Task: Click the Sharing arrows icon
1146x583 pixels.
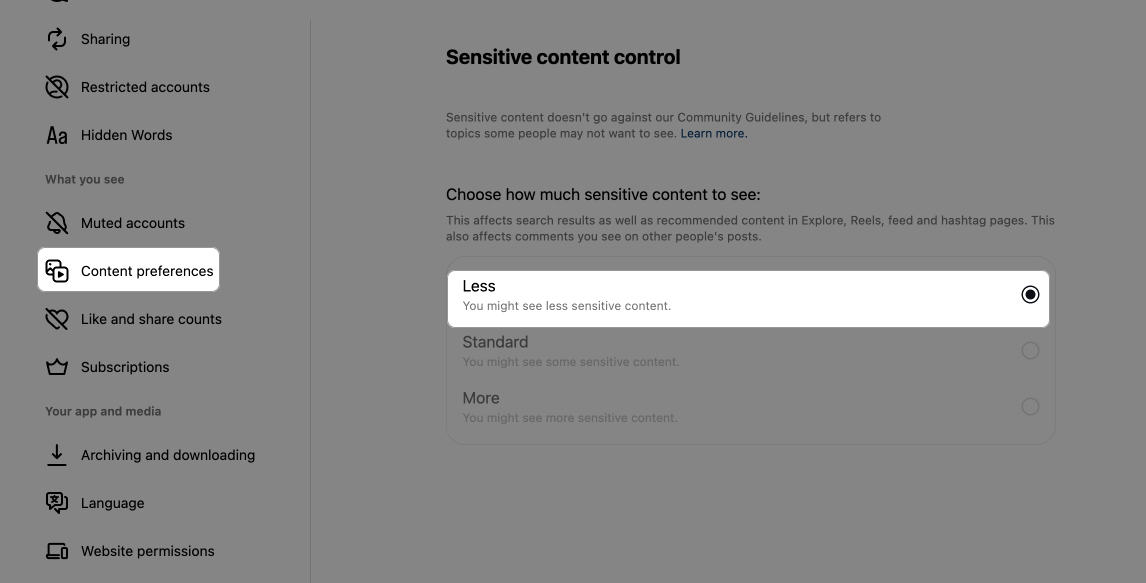Action: tap(57, 39)
